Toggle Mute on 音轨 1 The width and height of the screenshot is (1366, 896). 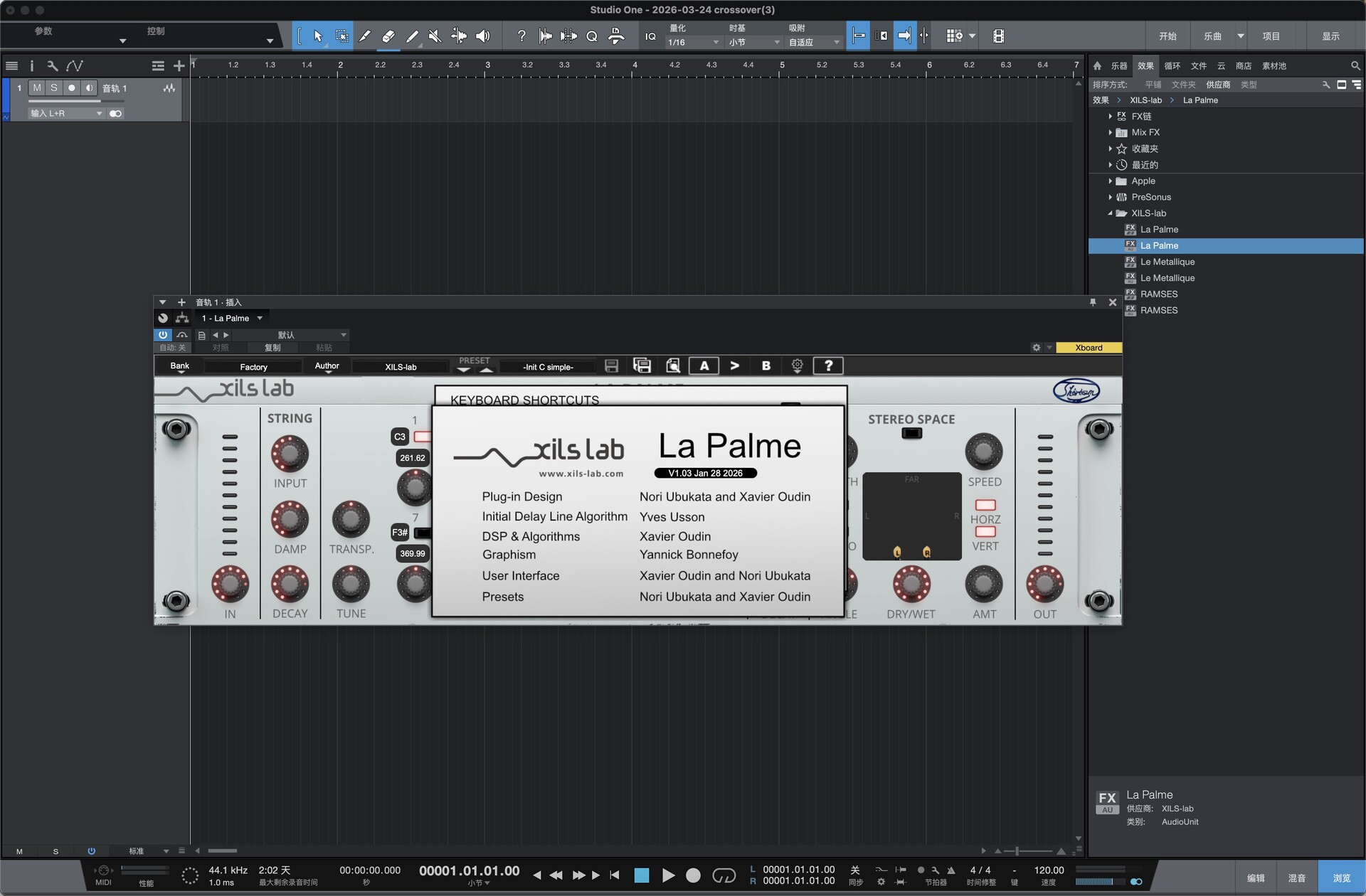click(36, 87)
